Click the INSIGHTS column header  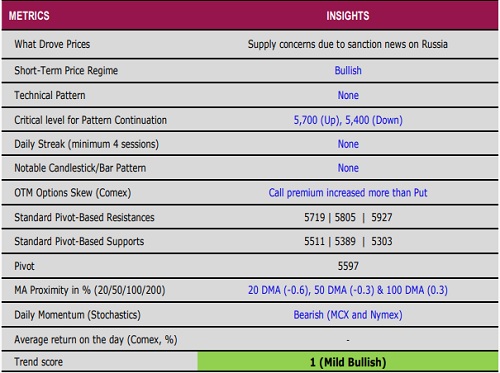348,16
